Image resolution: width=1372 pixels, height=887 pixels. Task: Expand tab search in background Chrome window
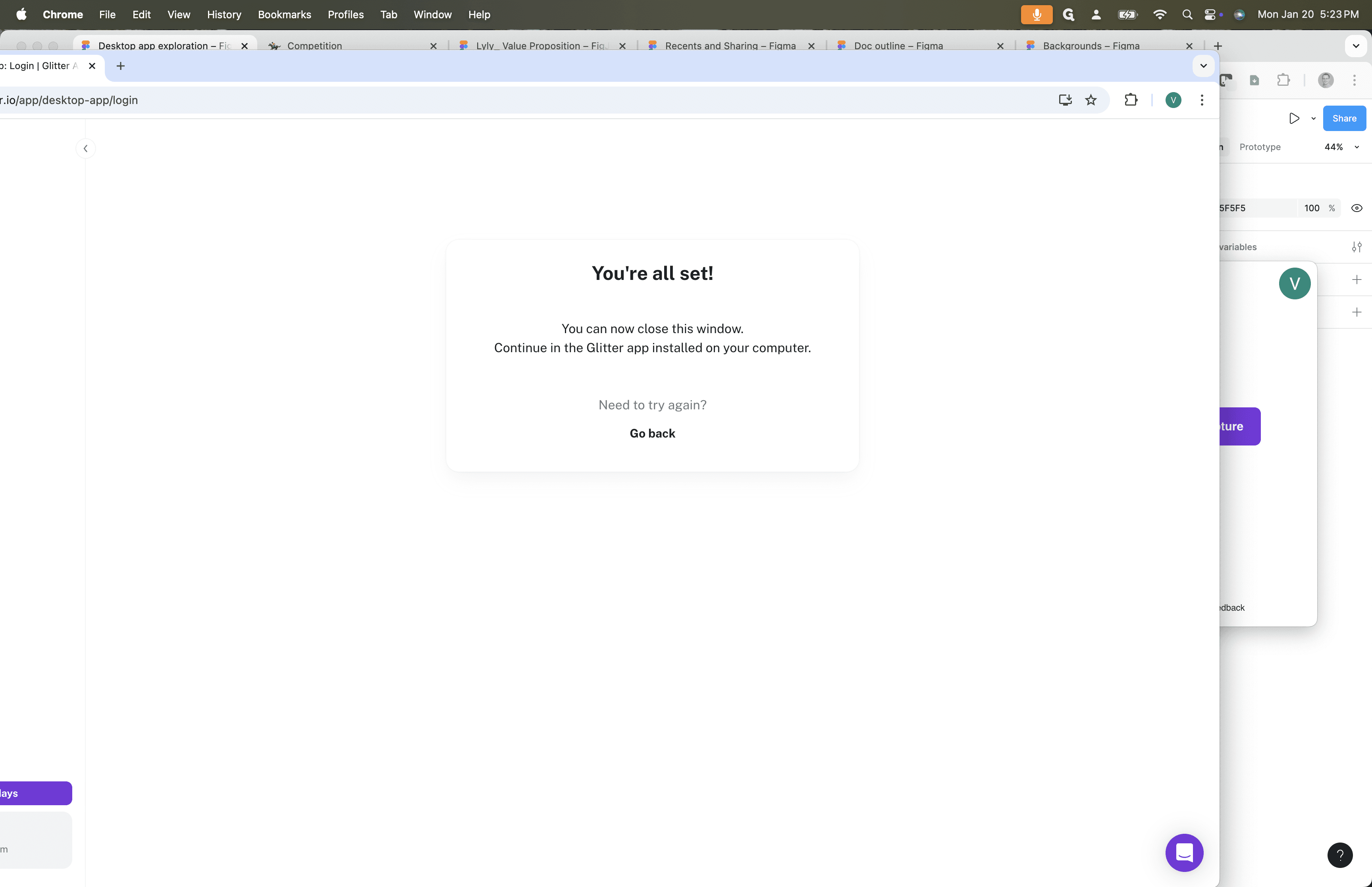coord(1356,46)
